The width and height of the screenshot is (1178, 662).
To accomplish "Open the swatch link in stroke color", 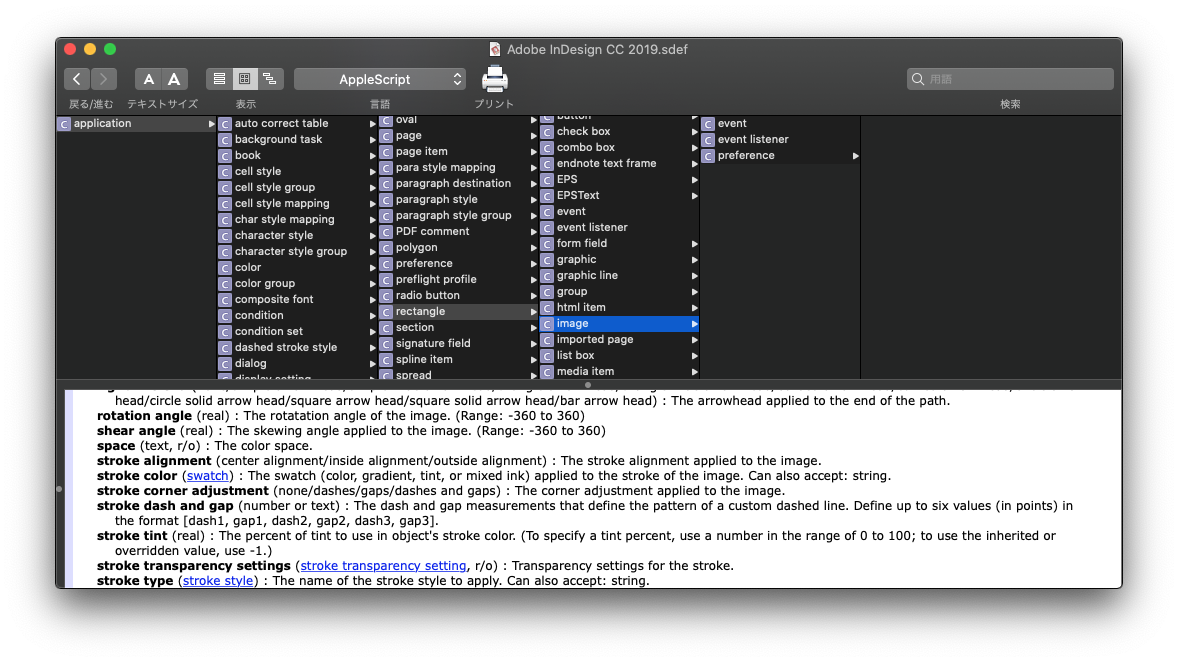I will click(x=207, y=476).
